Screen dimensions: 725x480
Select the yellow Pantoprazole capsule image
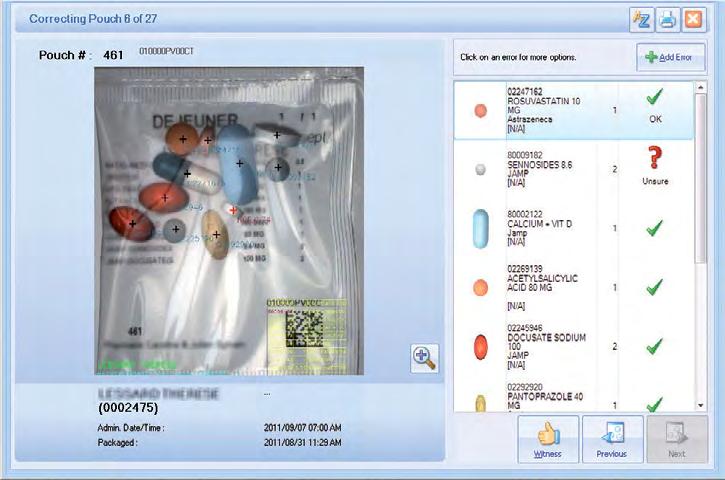click(x=481, y=403)
